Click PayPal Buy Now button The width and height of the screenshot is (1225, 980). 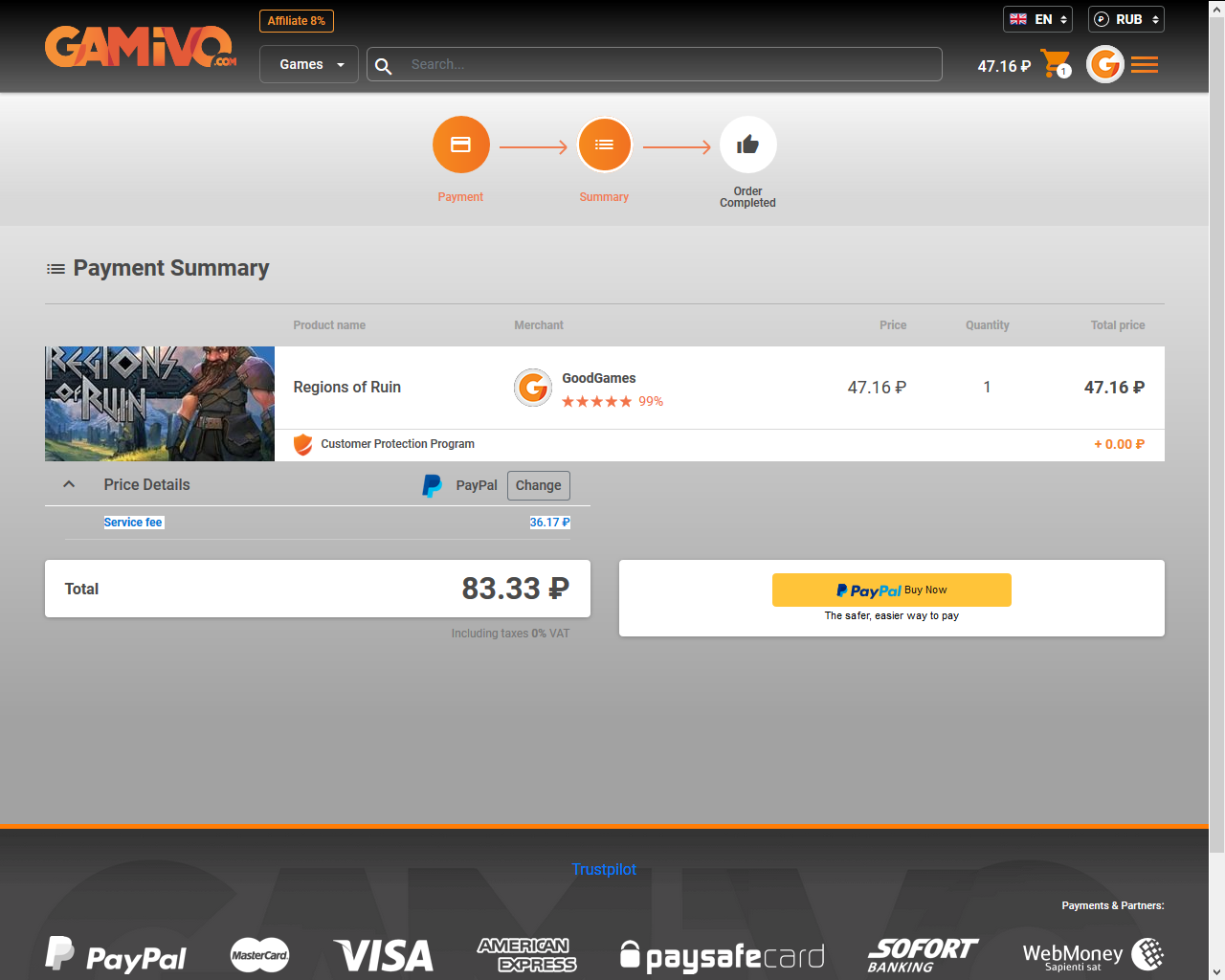892,590
